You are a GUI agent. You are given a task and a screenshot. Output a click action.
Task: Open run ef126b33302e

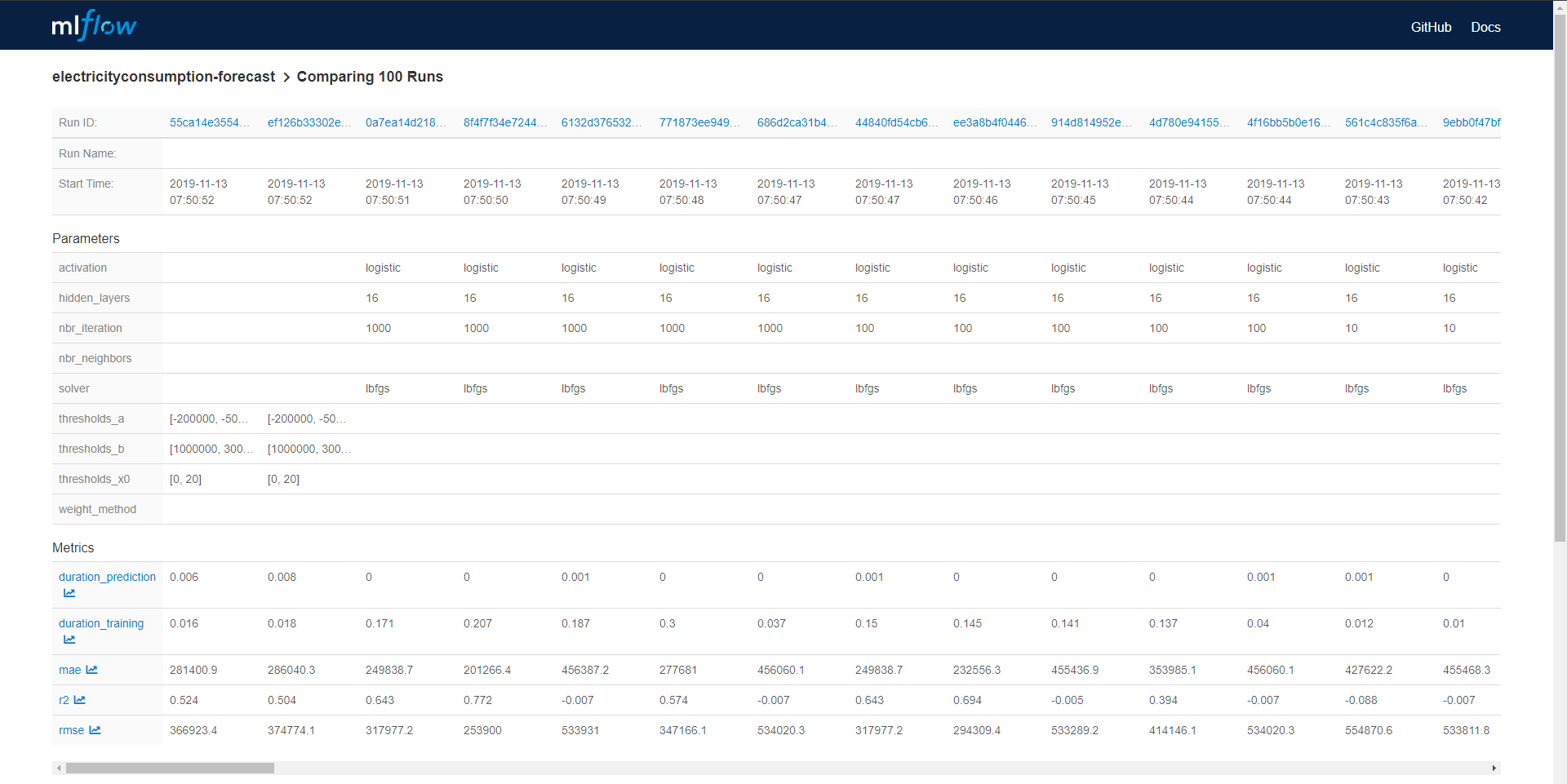[x=309, y=122]
